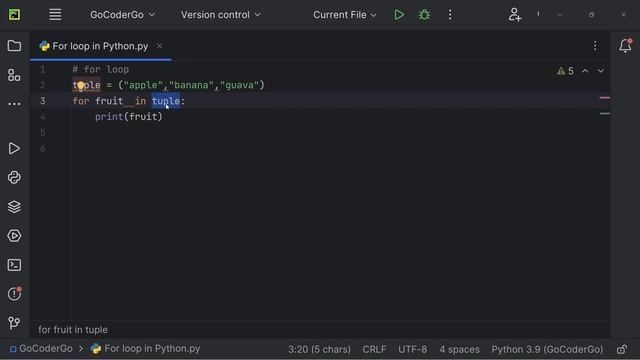The width and height of the screenshot is (640, 360).
Task: Open the Python Console tool window
Action: point(14,178)
